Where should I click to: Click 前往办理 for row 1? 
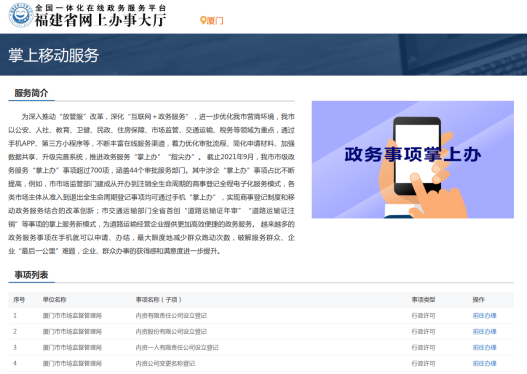(484, 316)
